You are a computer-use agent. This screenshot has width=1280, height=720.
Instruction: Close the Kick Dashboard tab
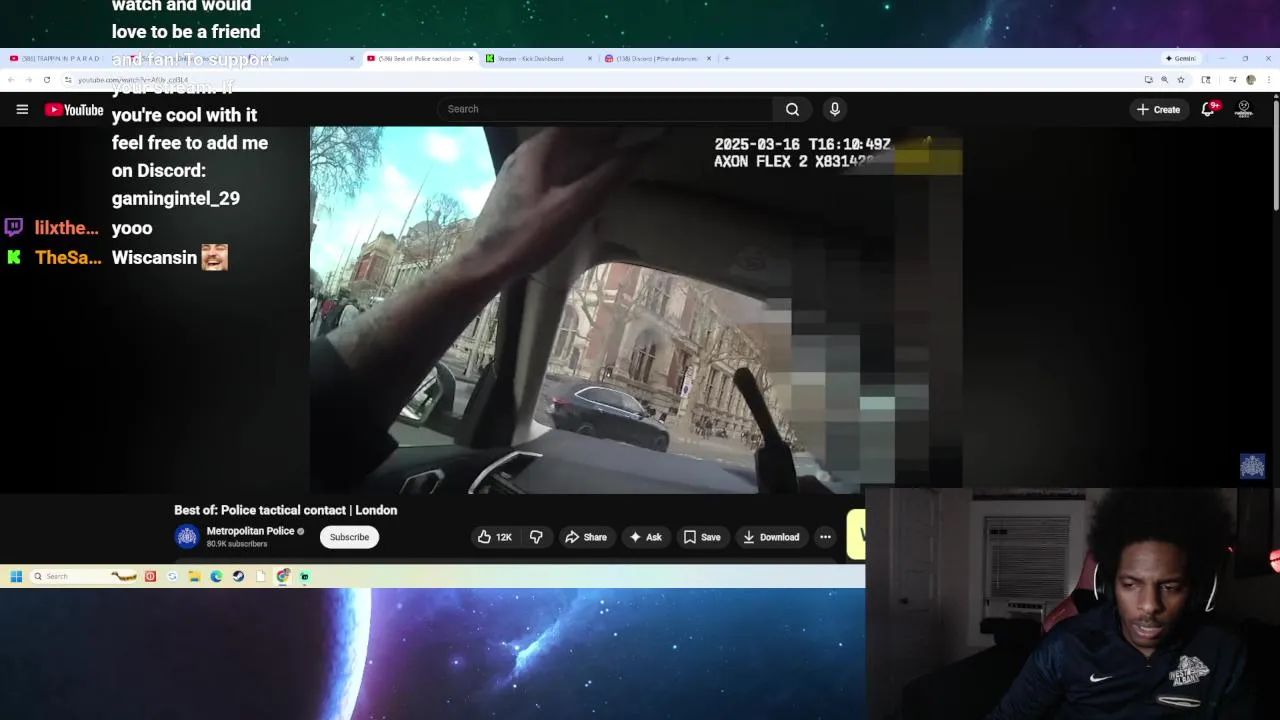pos(590,58)
